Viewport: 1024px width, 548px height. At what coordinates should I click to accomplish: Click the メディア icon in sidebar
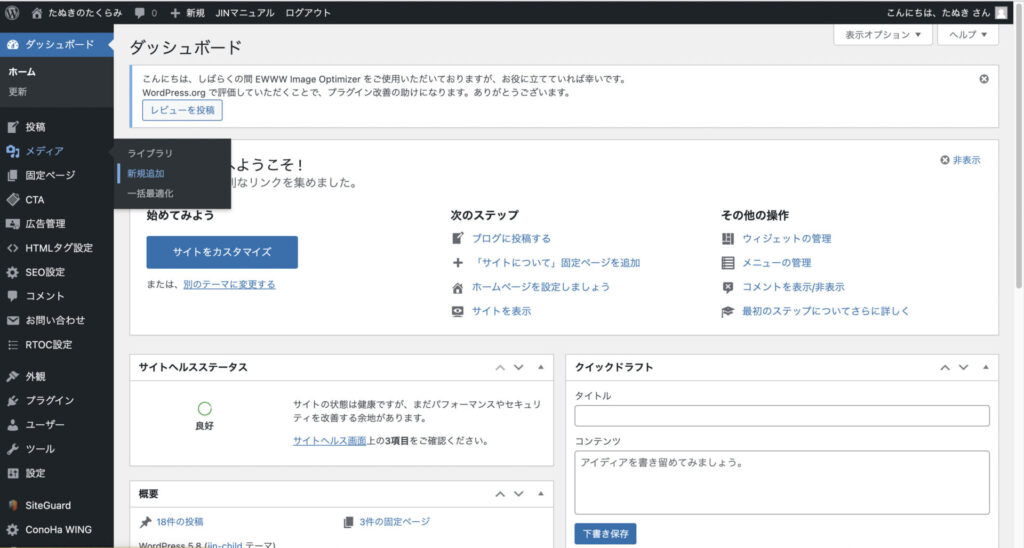(12, 151)
